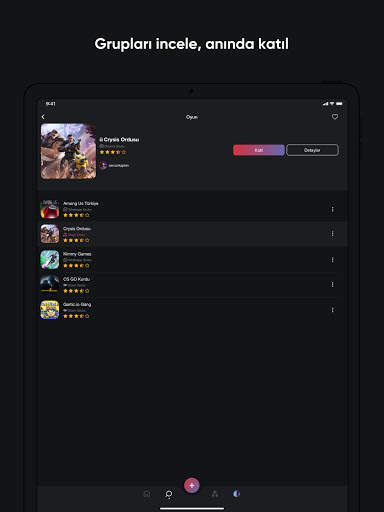Open more options for CS GO Kurdu
The height and width of the screenshot is (512, 384).
click(x=332, y=284)
